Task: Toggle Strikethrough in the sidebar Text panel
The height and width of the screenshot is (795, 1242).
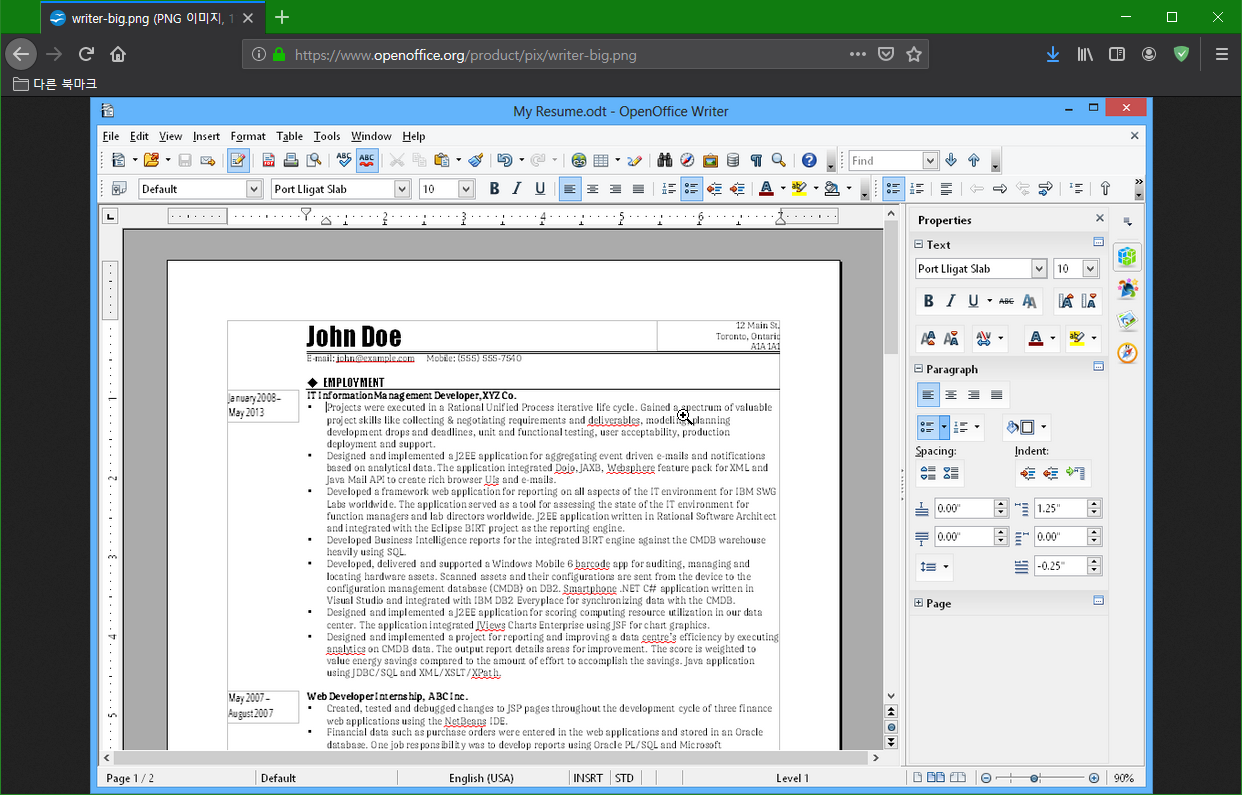Action: click(x=1006, y=301)
